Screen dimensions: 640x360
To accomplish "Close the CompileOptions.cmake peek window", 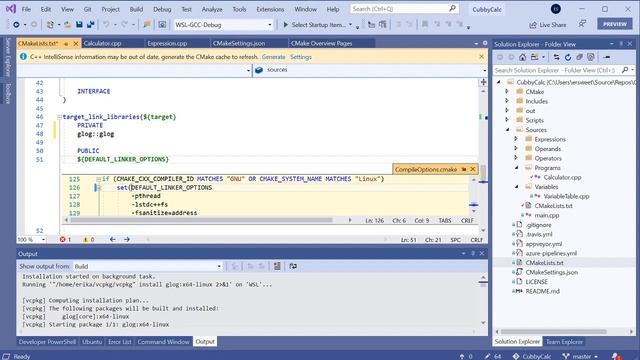I will pos(473,169).
